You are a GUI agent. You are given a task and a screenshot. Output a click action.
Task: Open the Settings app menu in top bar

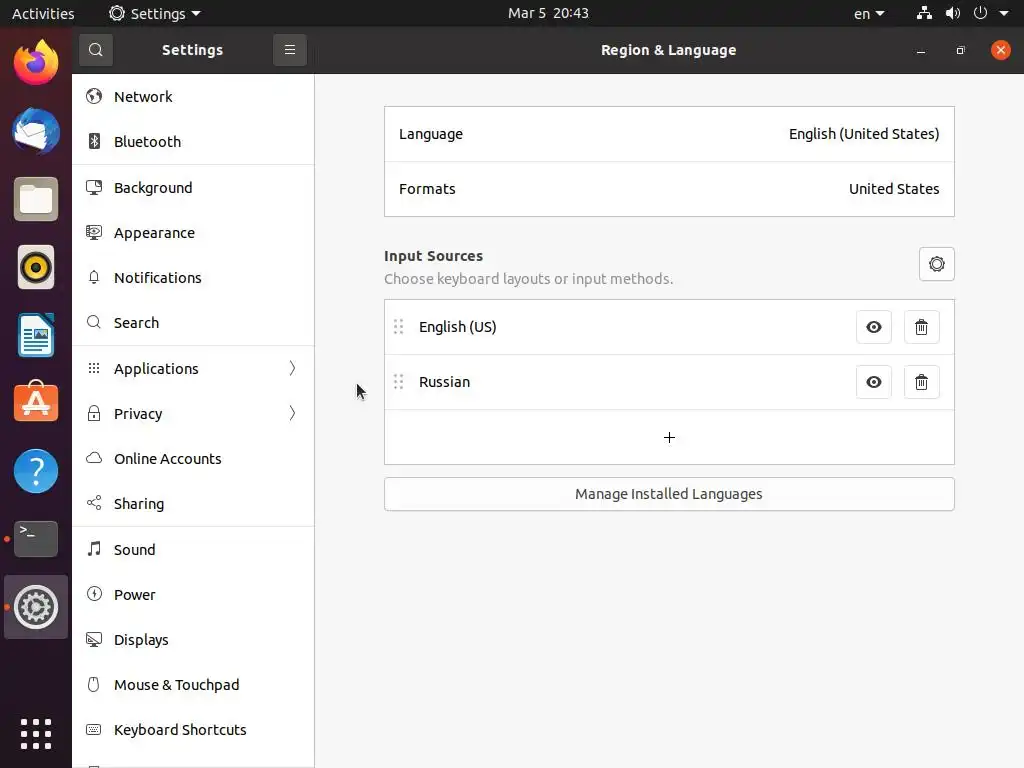pos(155,14)
